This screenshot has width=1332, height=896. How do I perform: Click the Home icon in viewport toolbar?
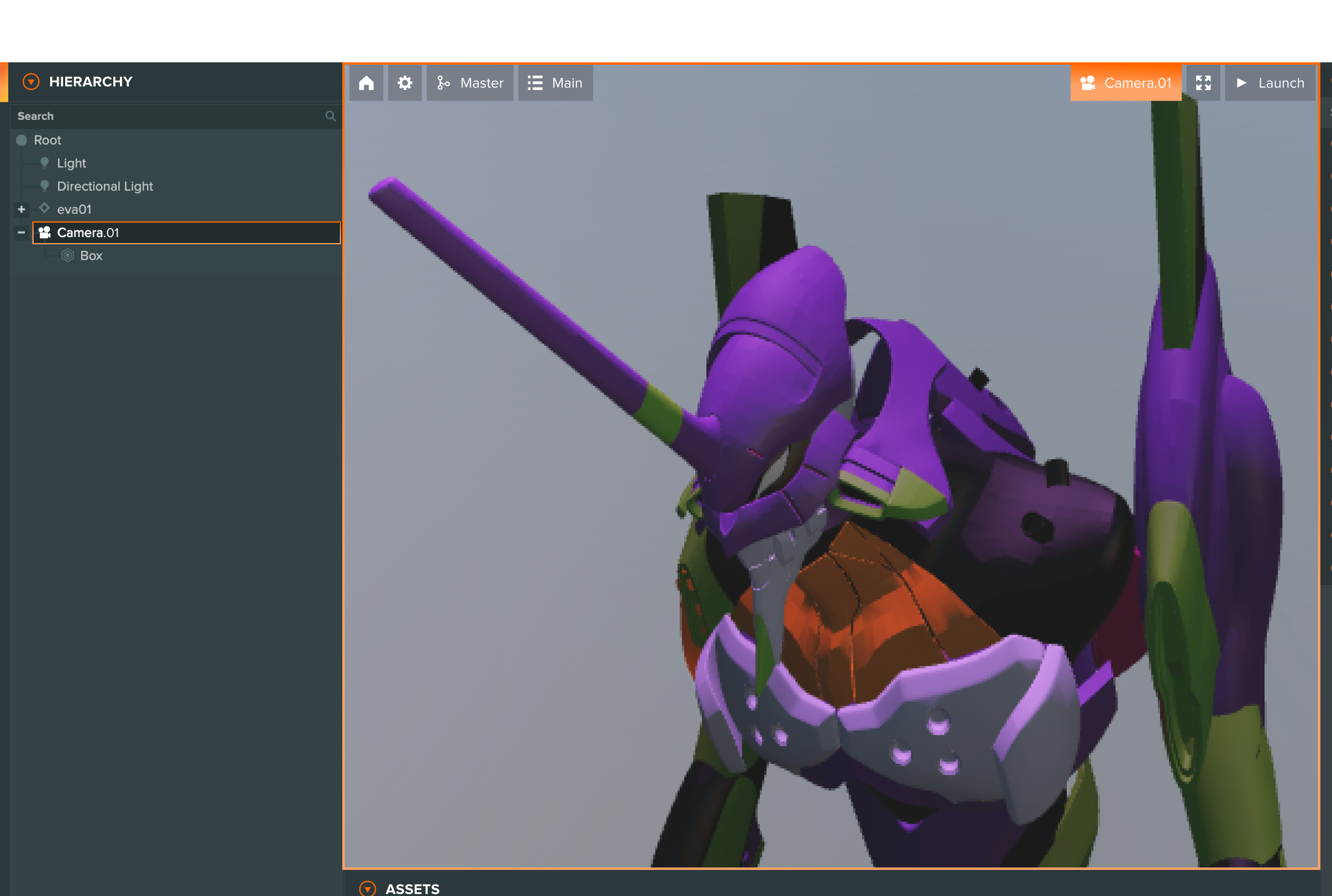tap(366, 83)
